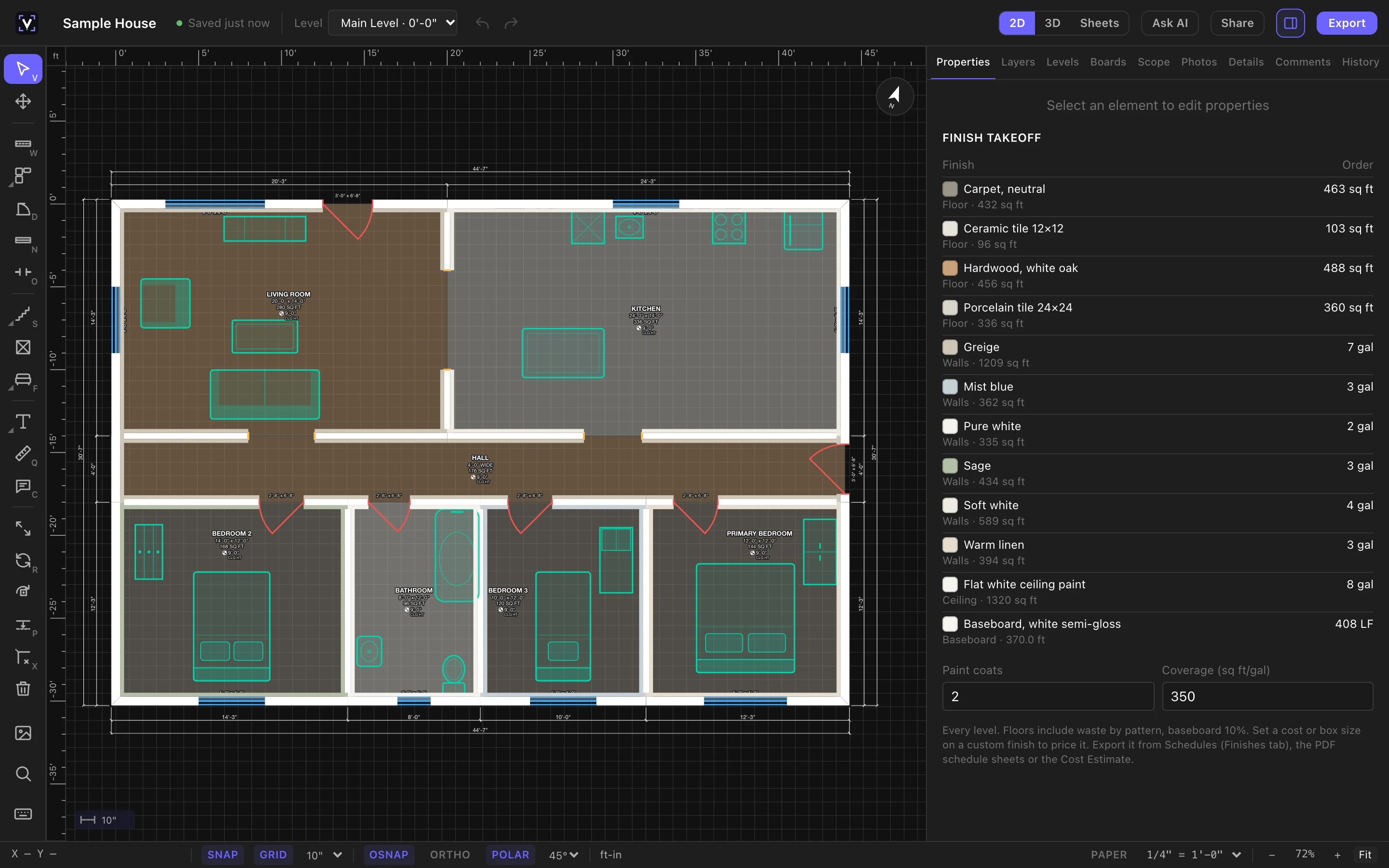Click the Share button

[1237, 23]
